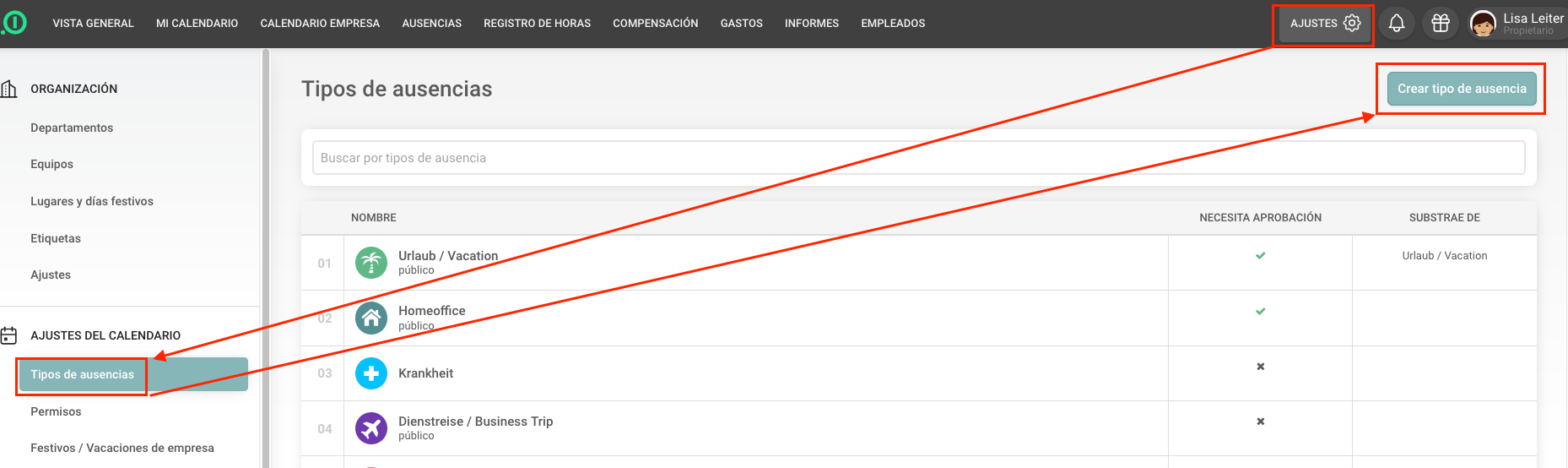The height and width of the screenshot is (468, 1568).
Task: Click Urlaub / Vacation in Substrae de column
Action: [1444, 255]
